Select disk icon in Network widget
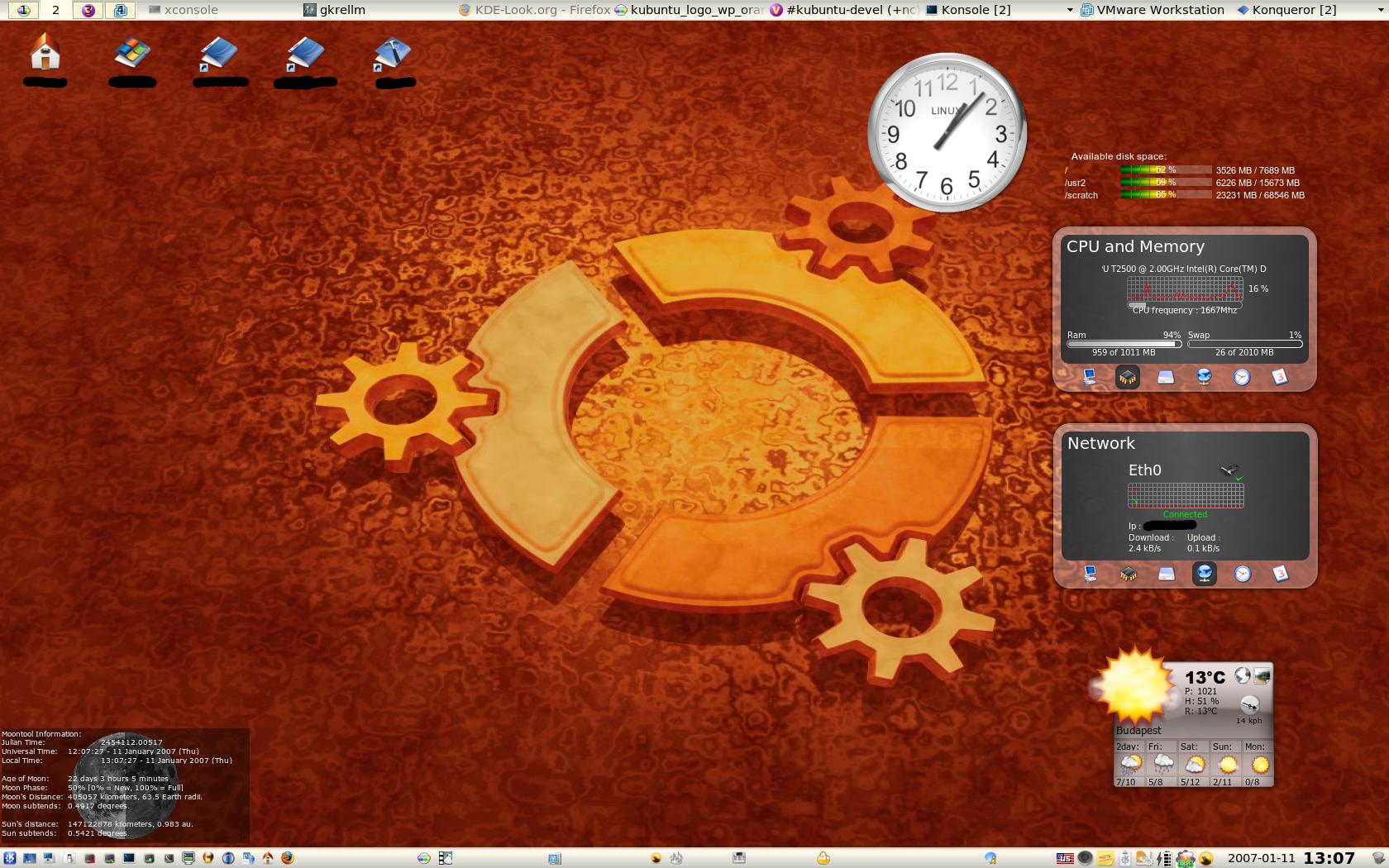Screen dimensions: 1389x868 pos(1167,574)
